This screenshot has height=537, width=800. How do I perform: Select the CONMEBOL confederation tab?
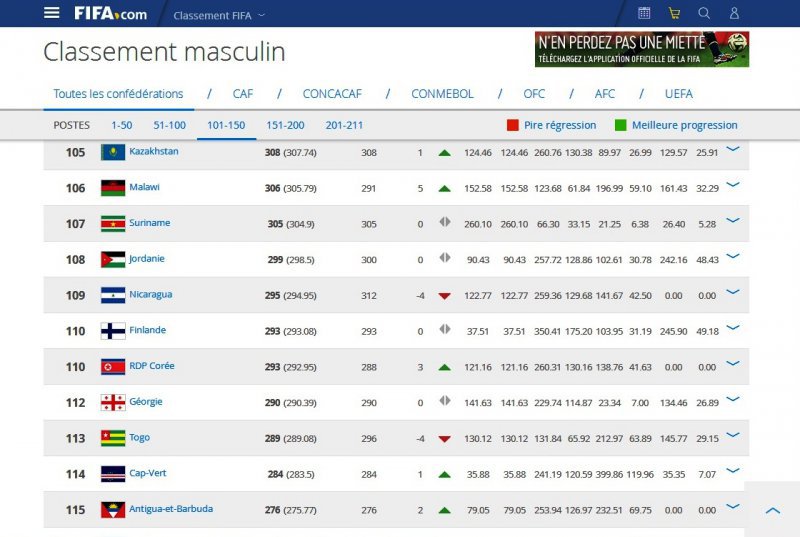442,94
